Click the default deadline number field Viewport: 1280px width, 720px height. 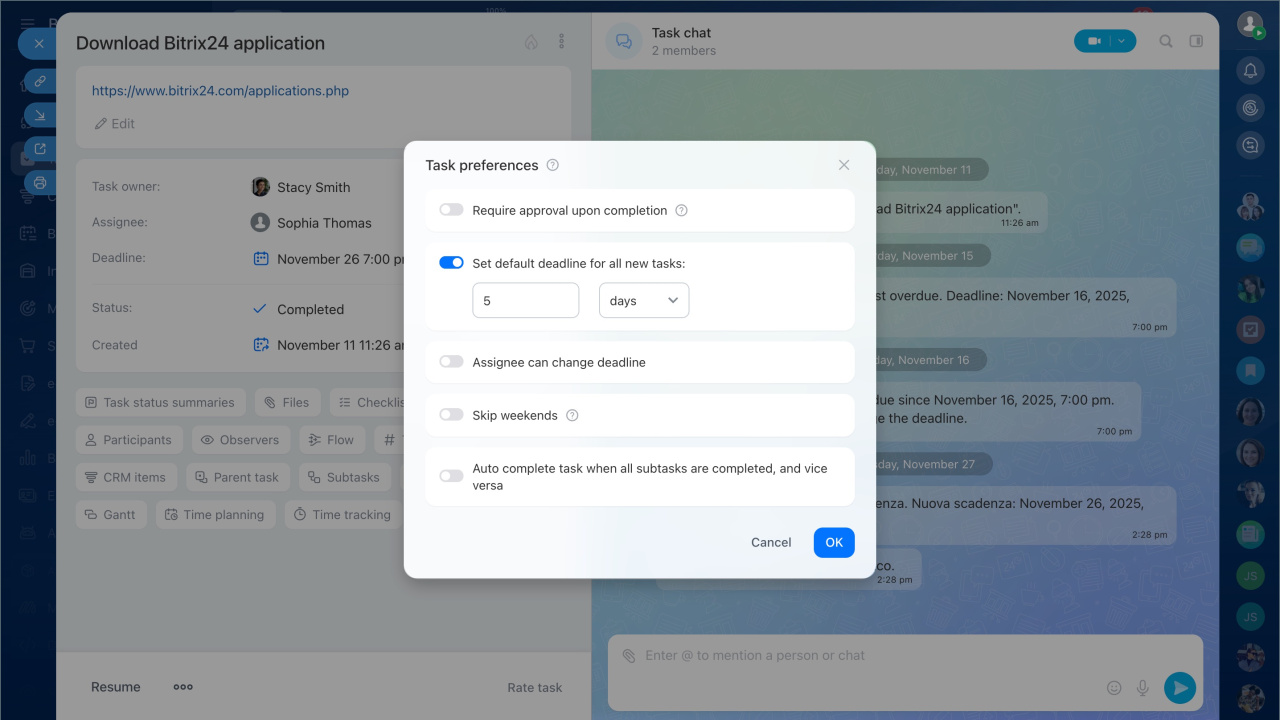click(x=525, y=301)
